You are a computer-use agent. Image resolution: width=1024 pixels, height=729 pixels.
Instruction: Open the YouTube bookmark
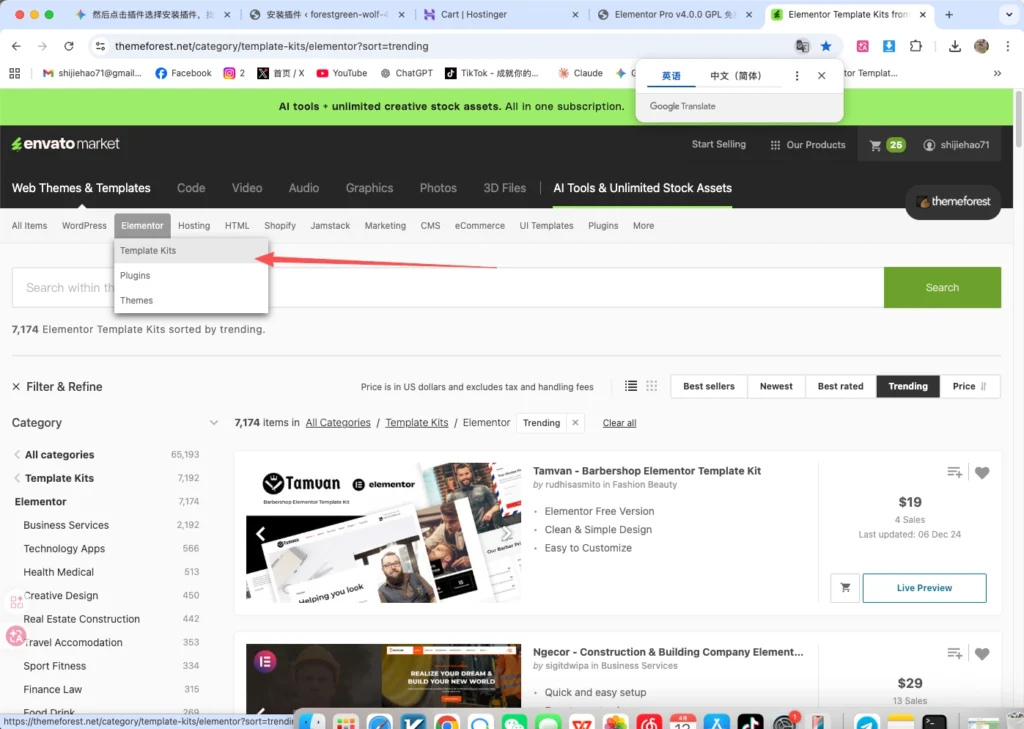tap(342, 73)
